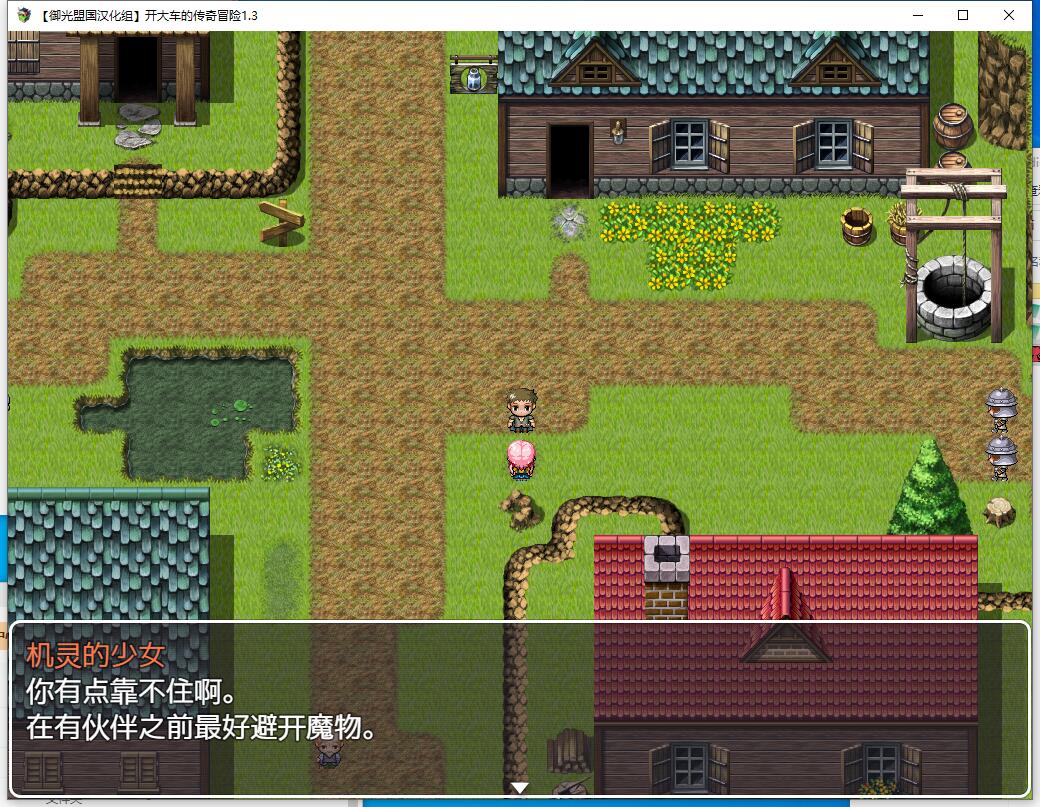Click the orange speaker name 机灵的少女

coord(95,656)
